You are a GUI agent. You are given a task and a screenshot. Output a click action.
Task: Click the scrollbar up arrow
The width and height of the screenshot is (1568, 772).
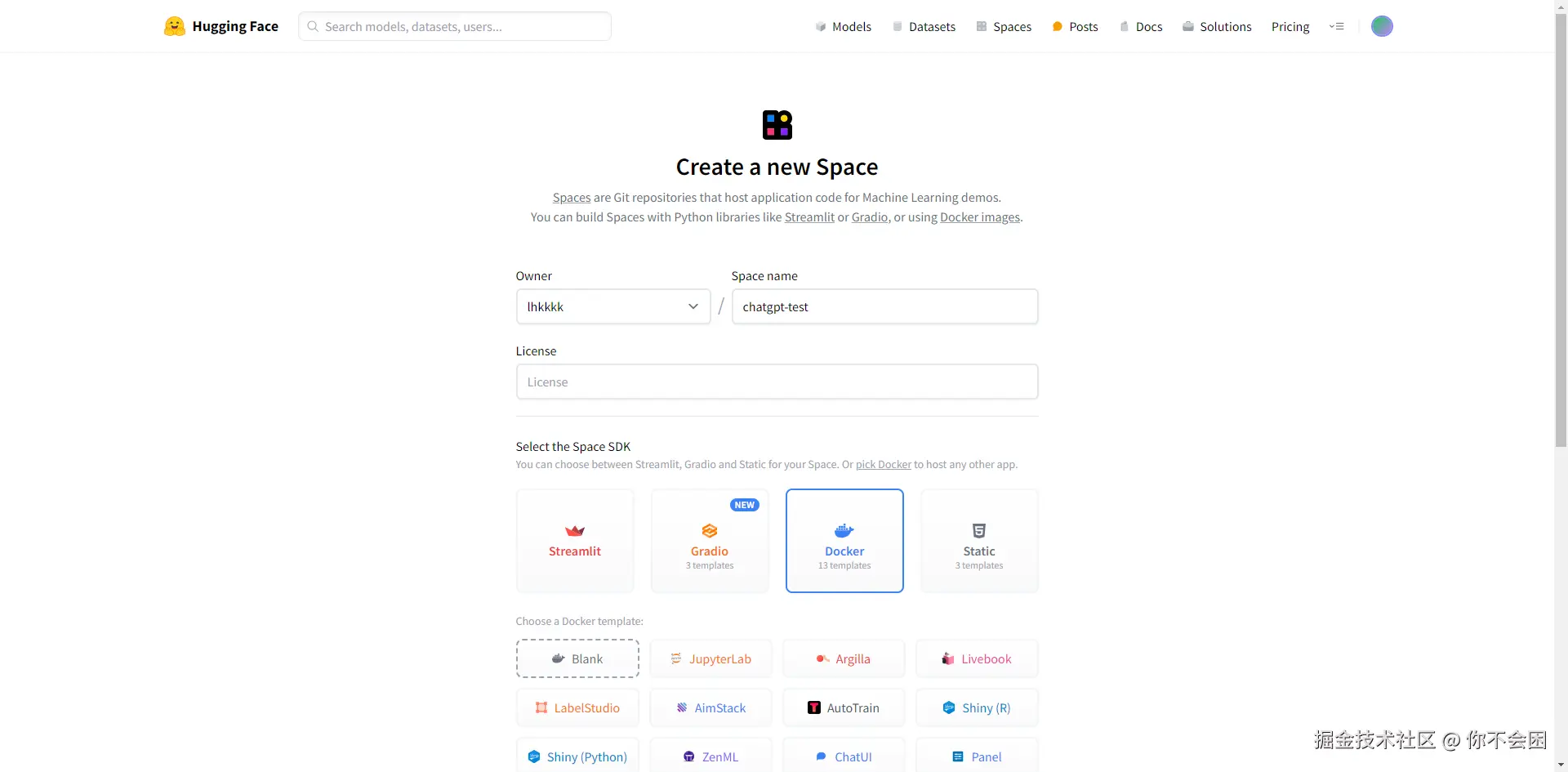(x=1561, y=7)
